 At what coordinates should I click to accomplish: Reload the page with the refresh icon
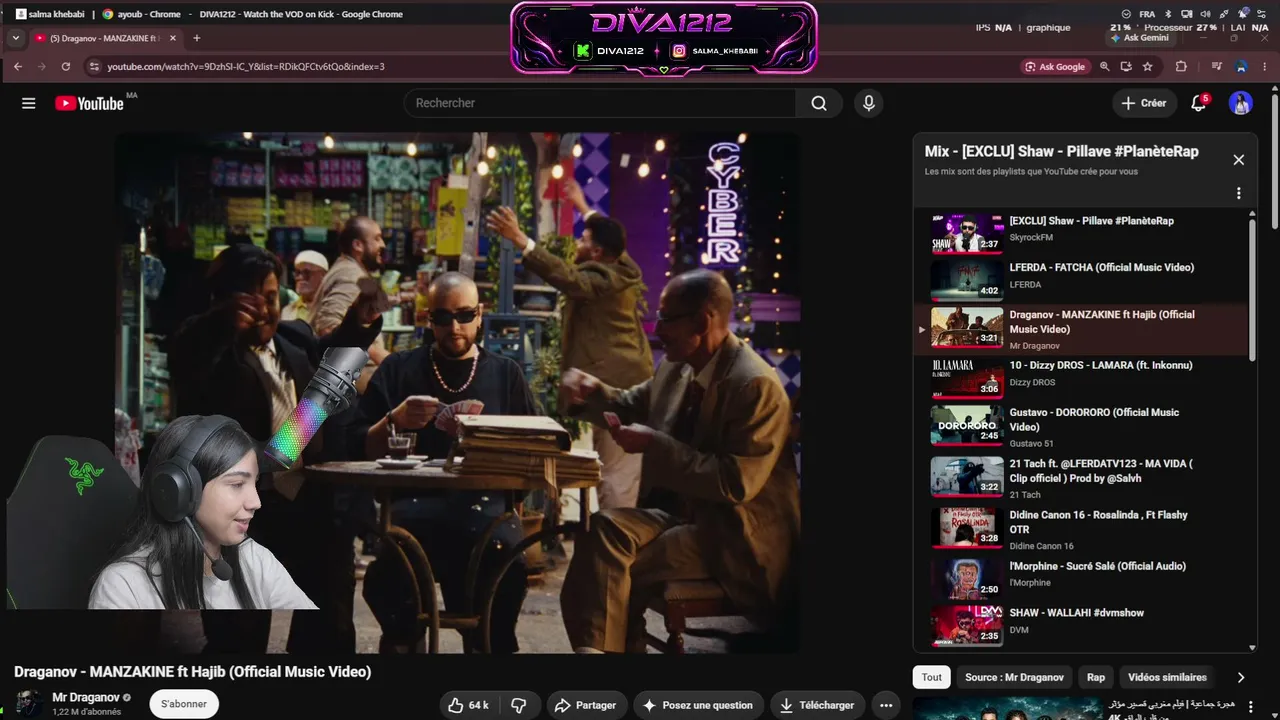[x=66, y=66]
